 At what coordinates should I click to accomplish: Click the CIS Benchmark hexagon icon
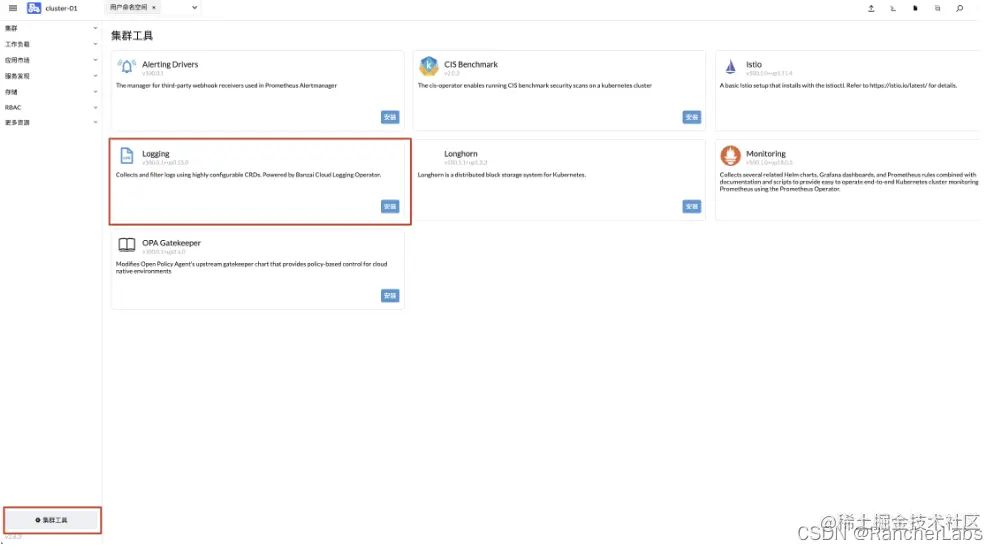(428, 66)
